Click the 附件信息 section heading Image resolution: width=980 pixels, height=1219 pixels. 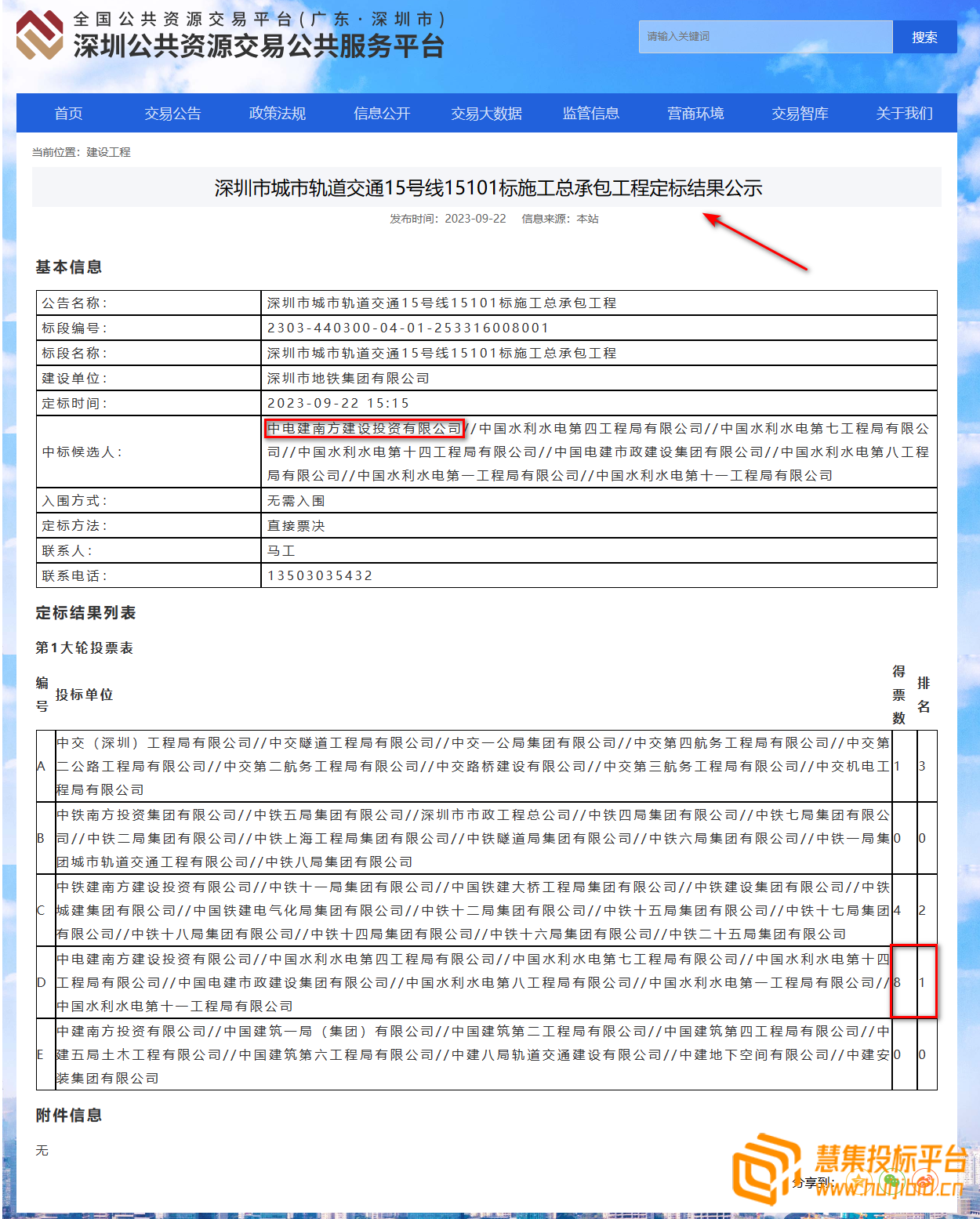69,1116
